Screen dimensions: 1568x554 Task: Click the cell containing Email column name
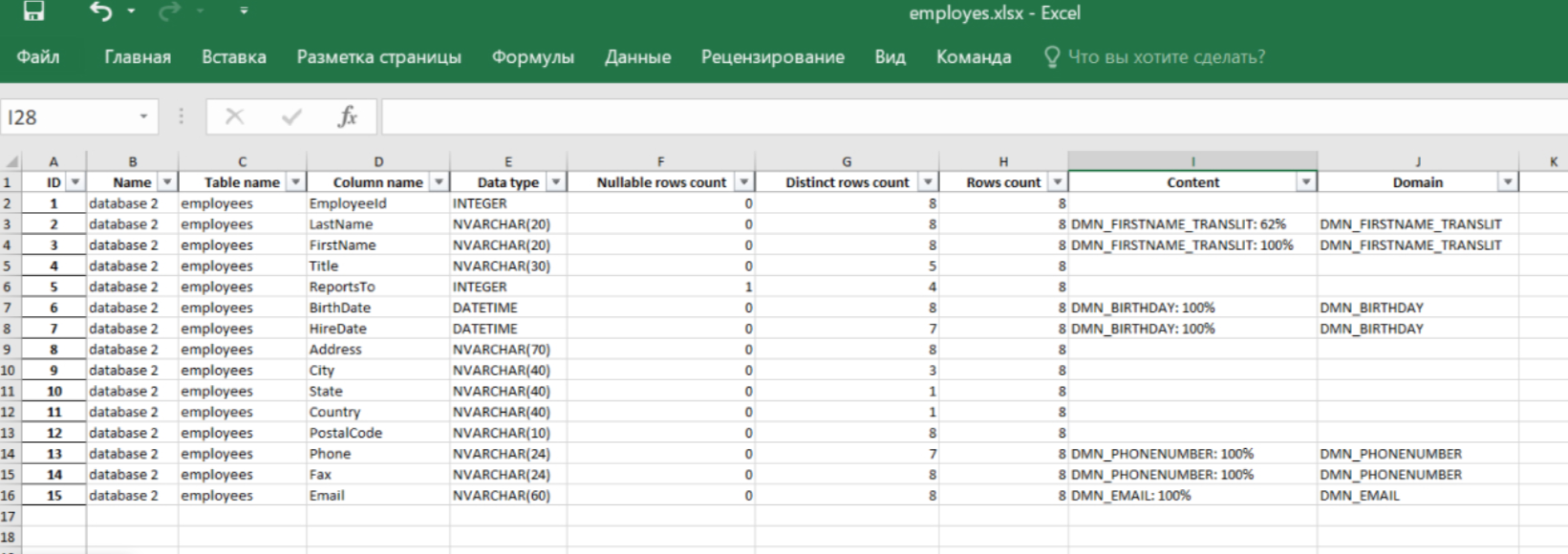coord(378,496)
